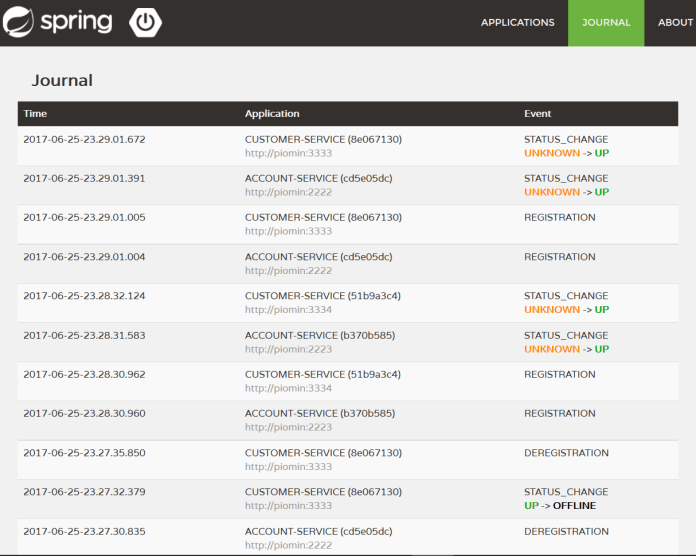This screenshot has height=556, width=696.
Task: Click the Event column header
Action: tap(537, 114)
